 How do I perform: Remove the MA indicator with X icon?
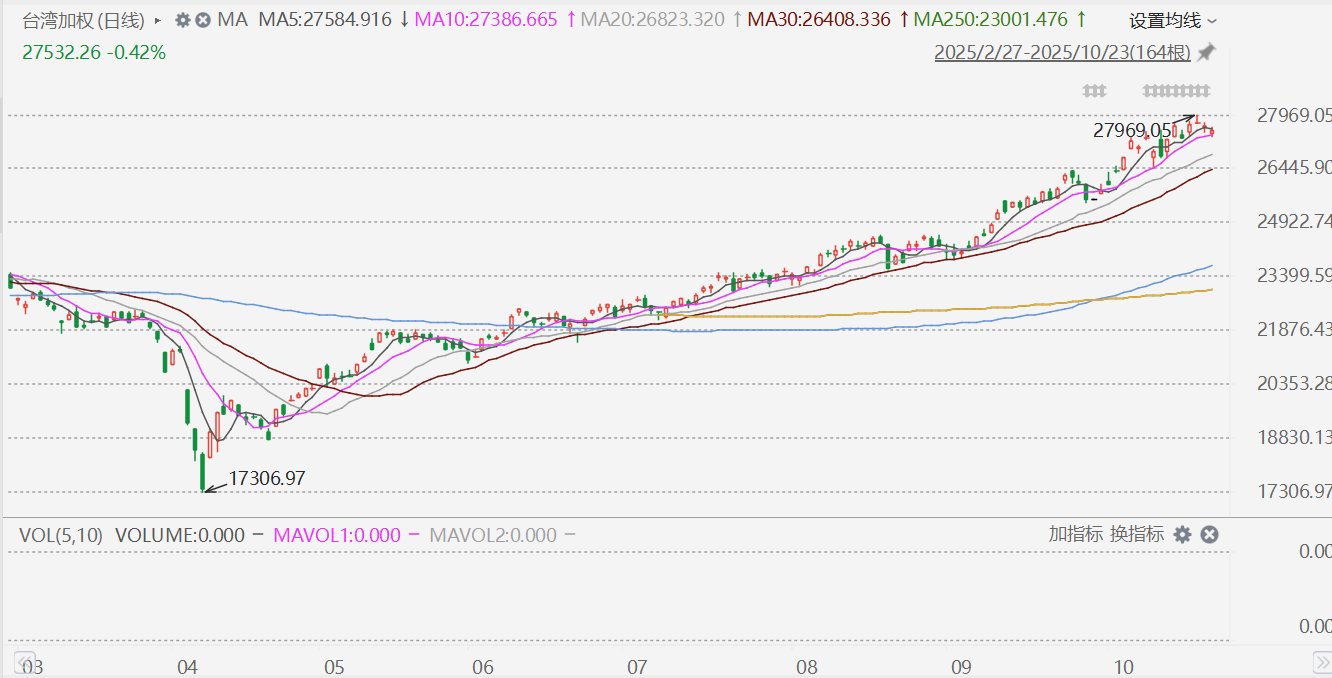point(203,20)
